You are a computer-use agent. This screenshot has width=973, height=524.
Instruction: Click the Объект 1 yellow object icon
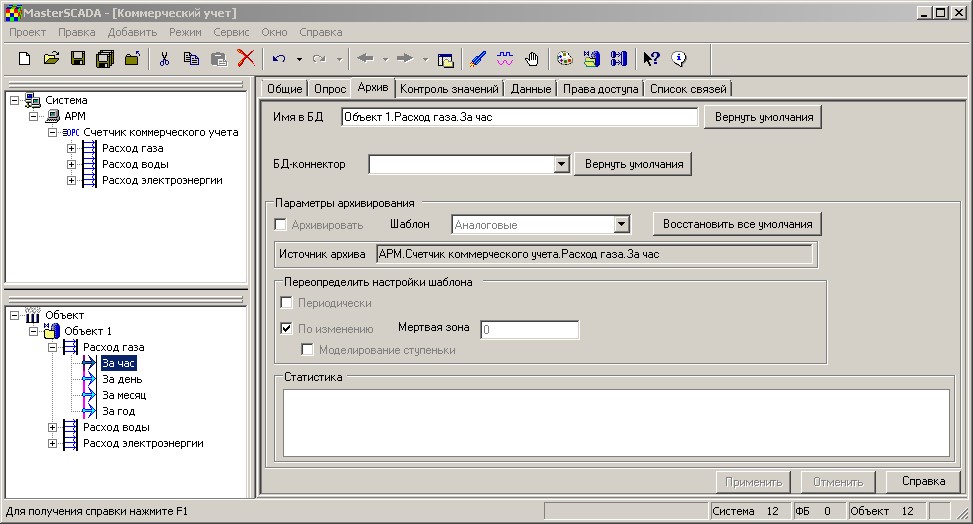click(x=53, y=331)
